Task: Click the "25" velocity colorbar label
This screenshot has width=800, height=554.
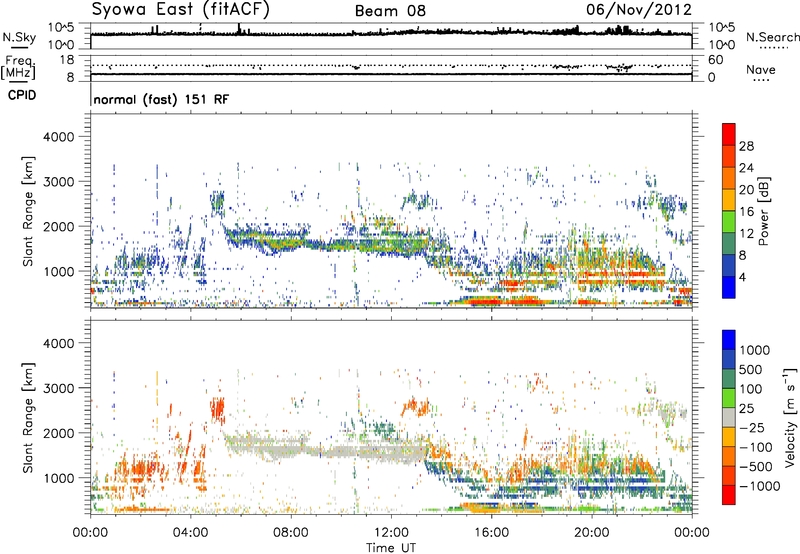Action: click(x=746, y=409)
